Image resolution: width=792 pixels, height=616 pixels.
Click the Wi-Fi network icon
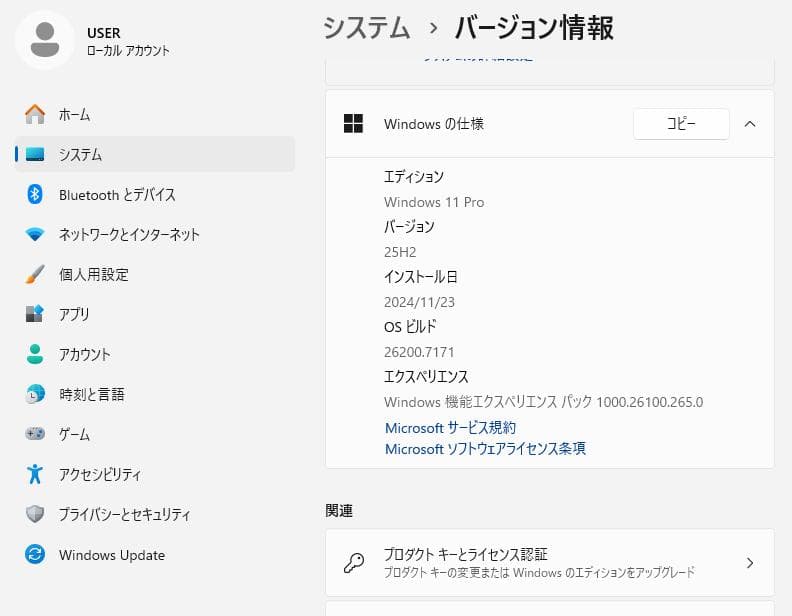35,234
